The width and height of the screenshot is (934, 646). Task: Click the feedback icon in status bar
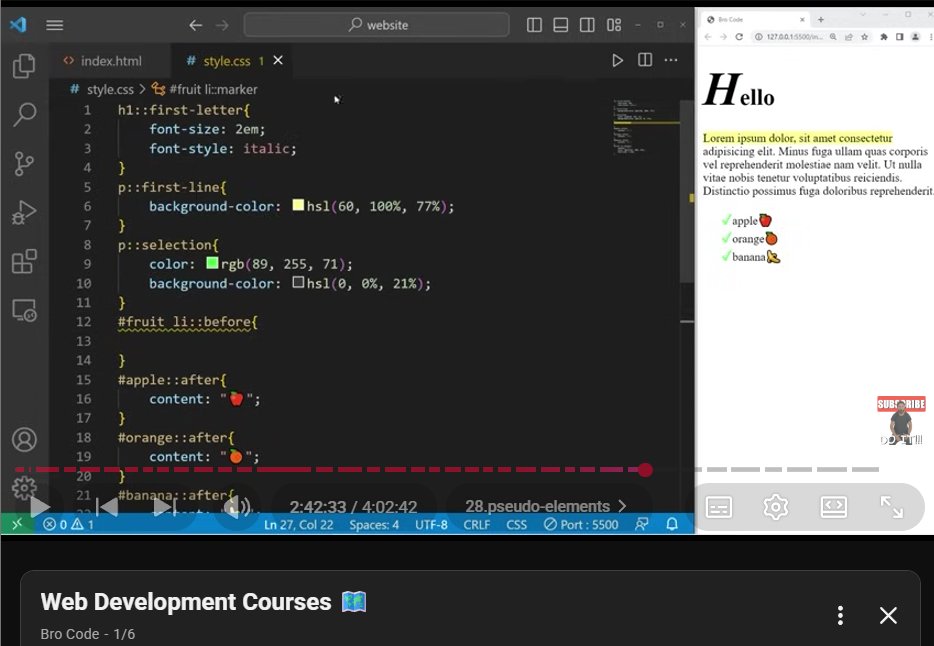click(642, 525)
